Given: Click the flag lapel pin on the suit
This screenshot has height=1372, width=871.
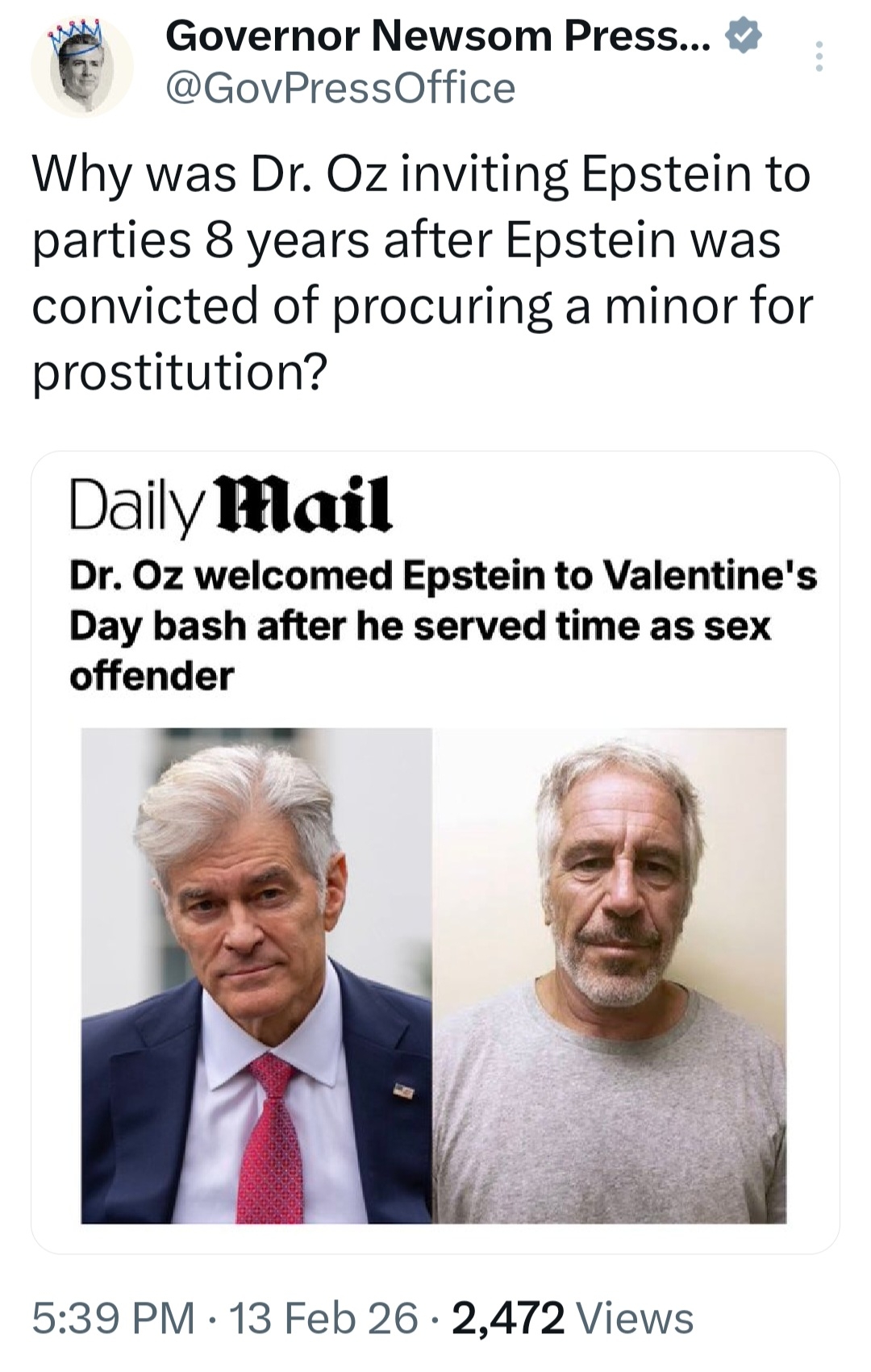Looking at the screenshot, I should point(403,1092).
